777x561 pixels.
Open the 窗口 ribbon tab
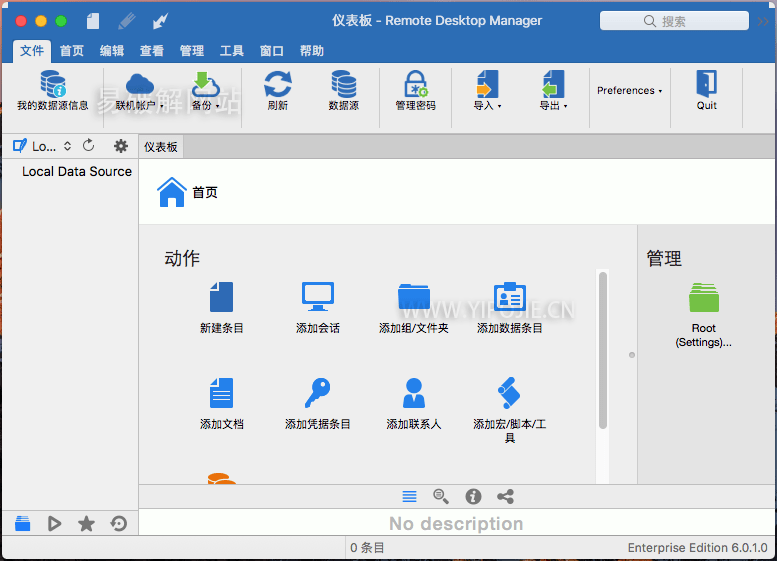[x=272, y=51]
